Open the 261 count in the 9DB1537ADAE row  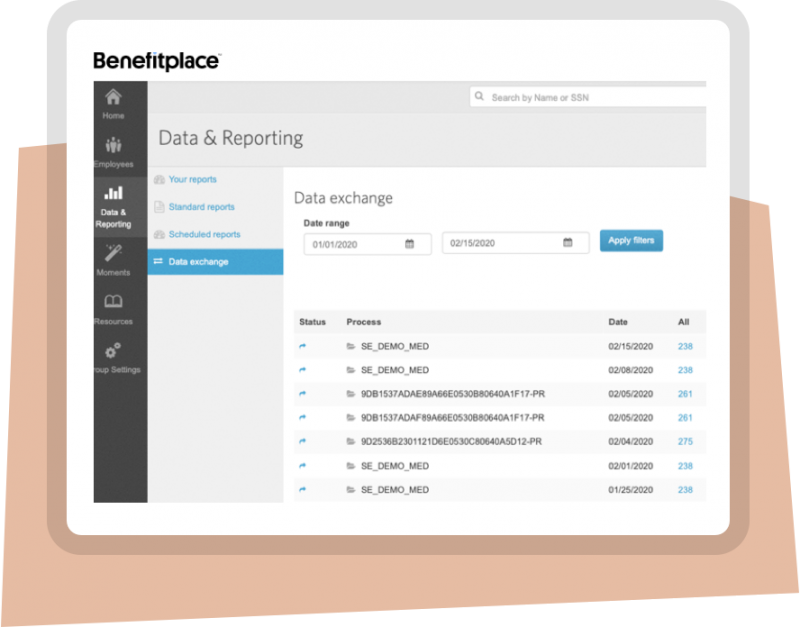tap(685, 394)
